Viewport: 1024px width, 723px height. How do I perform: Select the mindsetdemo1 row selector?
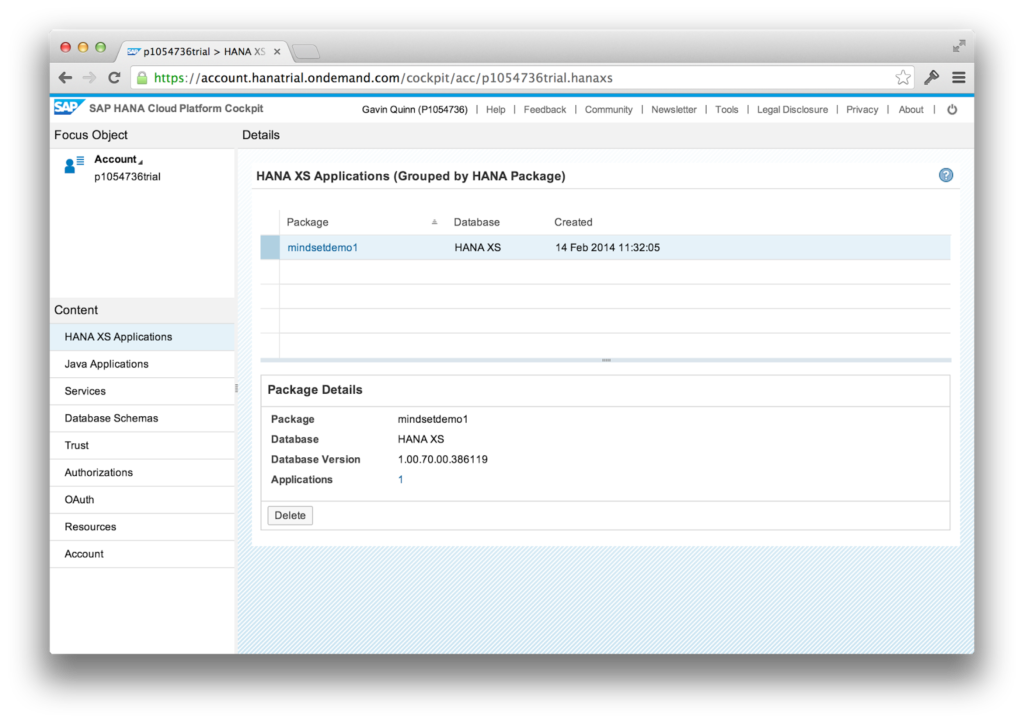tap(270, 248)
